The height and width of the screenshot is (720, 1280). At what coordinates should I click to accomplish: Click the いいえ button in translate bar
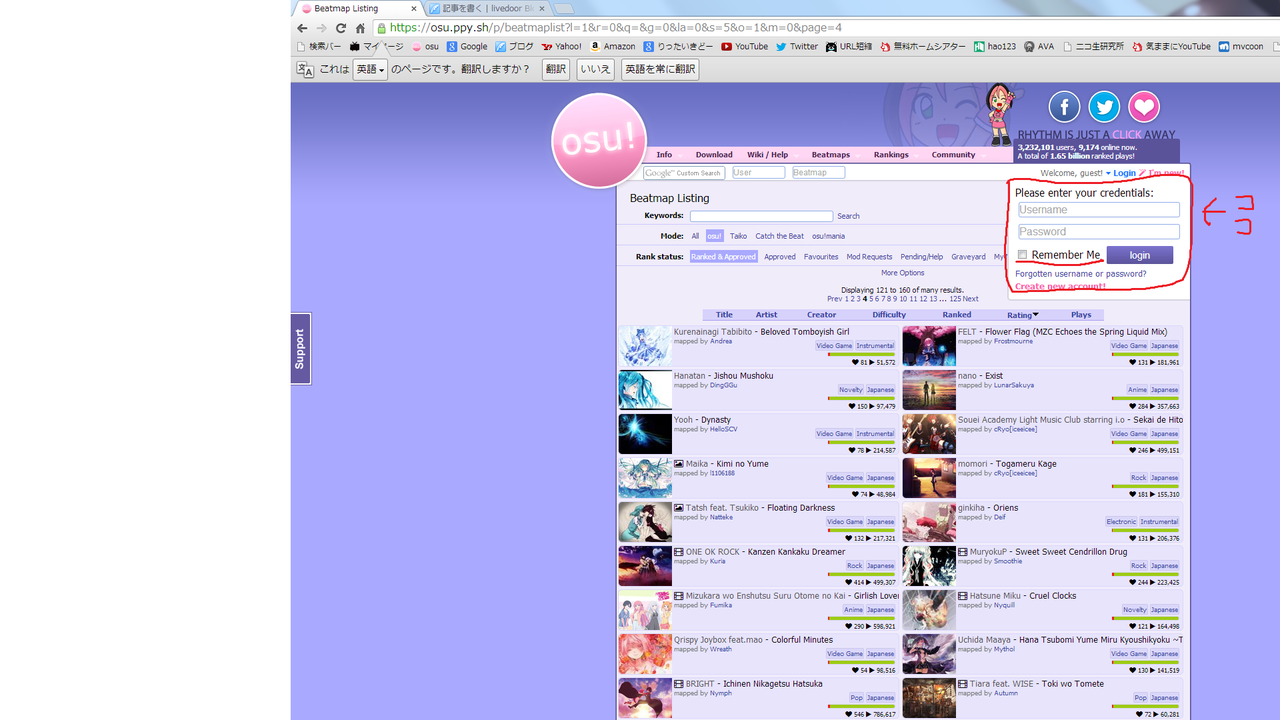pyautogui.click(x=595, y=70)
